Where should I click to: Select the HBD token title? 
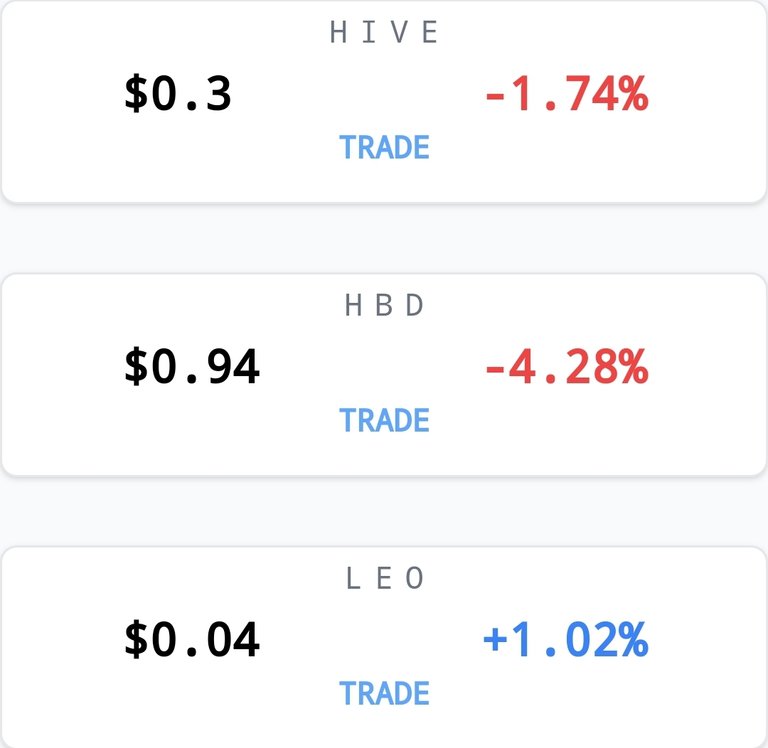click(384, 305)
